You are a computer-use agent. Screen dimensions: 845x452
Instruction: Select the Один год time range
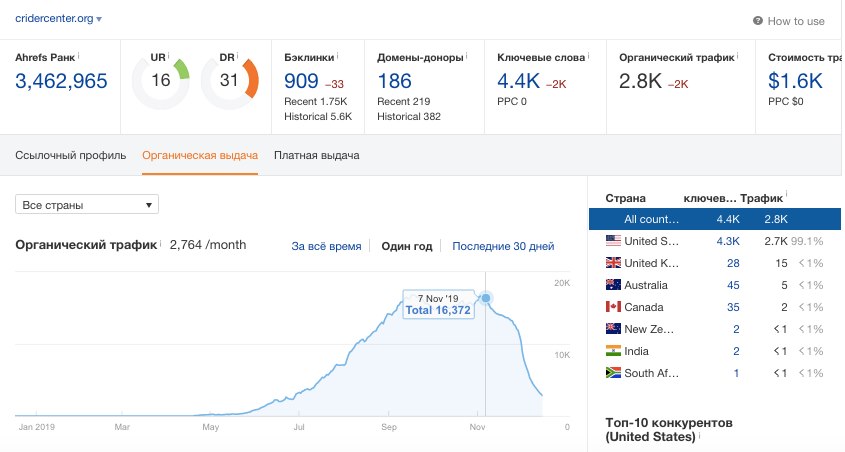pos(407,246)
